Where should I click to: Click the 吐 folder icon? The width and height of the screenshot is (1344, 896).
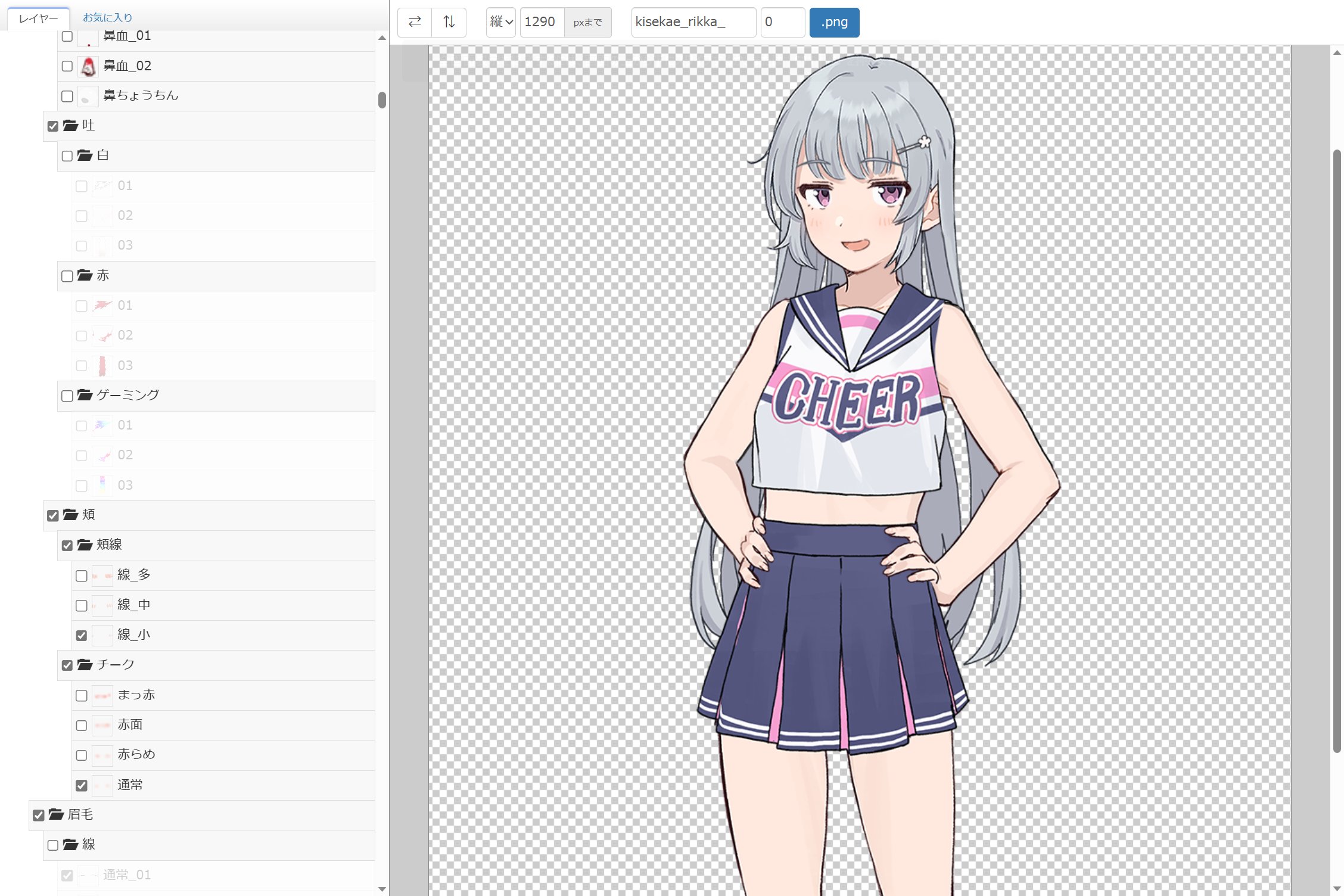[x=71, y=125]
